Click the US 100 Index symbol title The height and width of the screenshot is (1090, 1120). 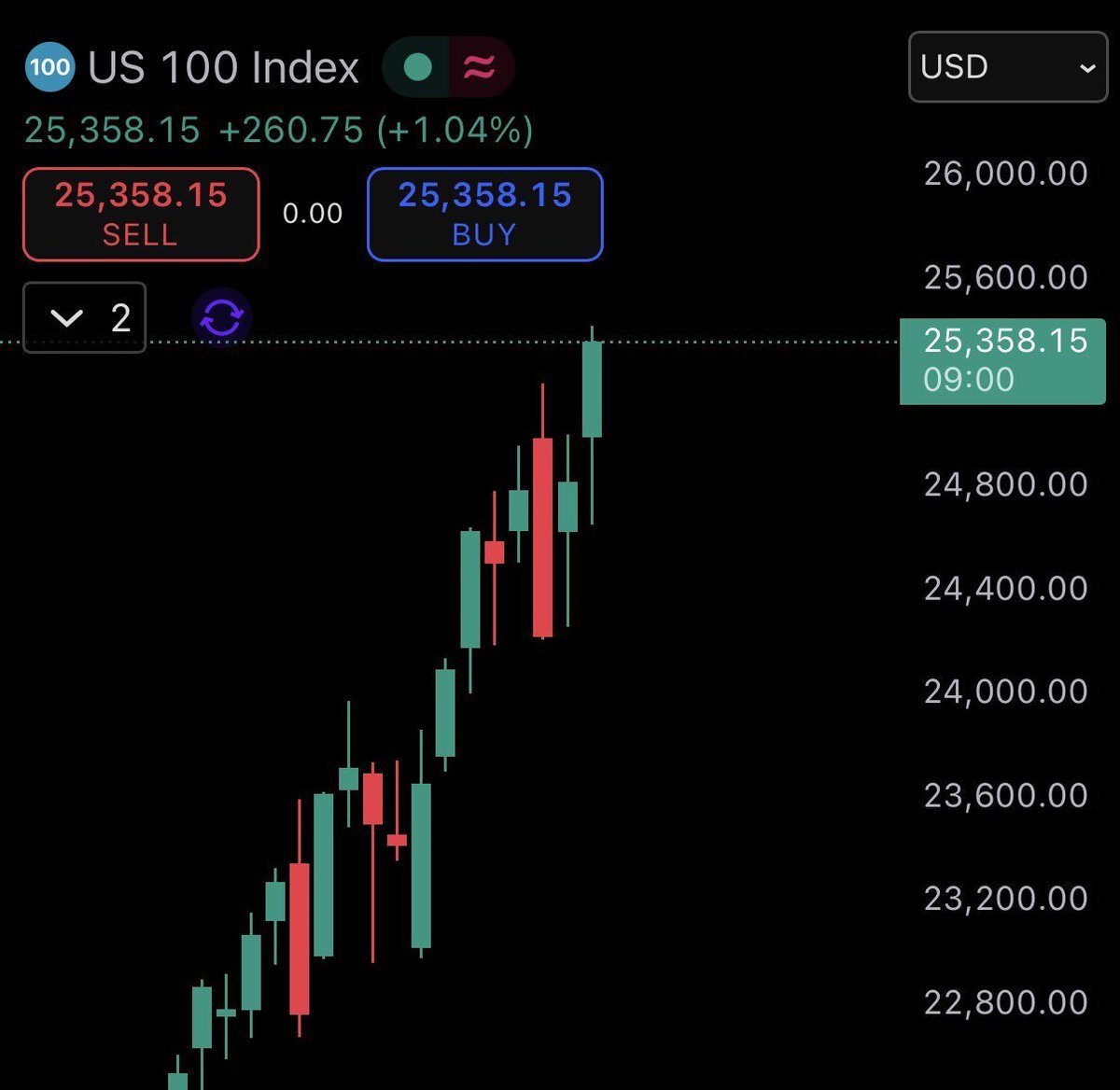[223, 67]
